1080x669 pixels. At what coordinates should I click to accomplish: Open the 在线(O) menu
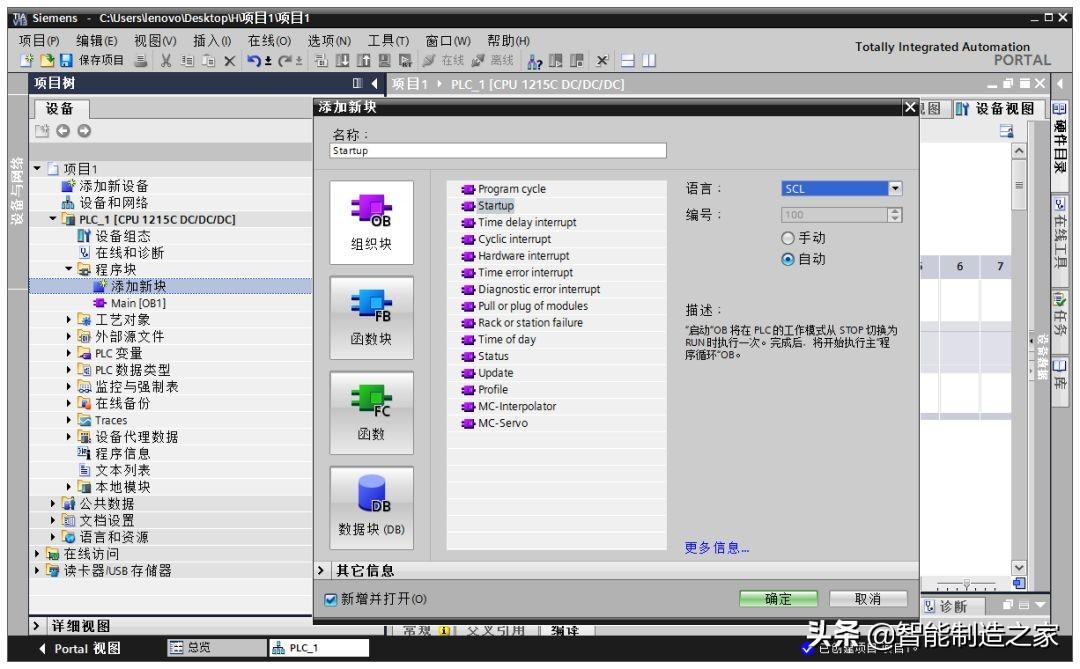click(269, 41)
